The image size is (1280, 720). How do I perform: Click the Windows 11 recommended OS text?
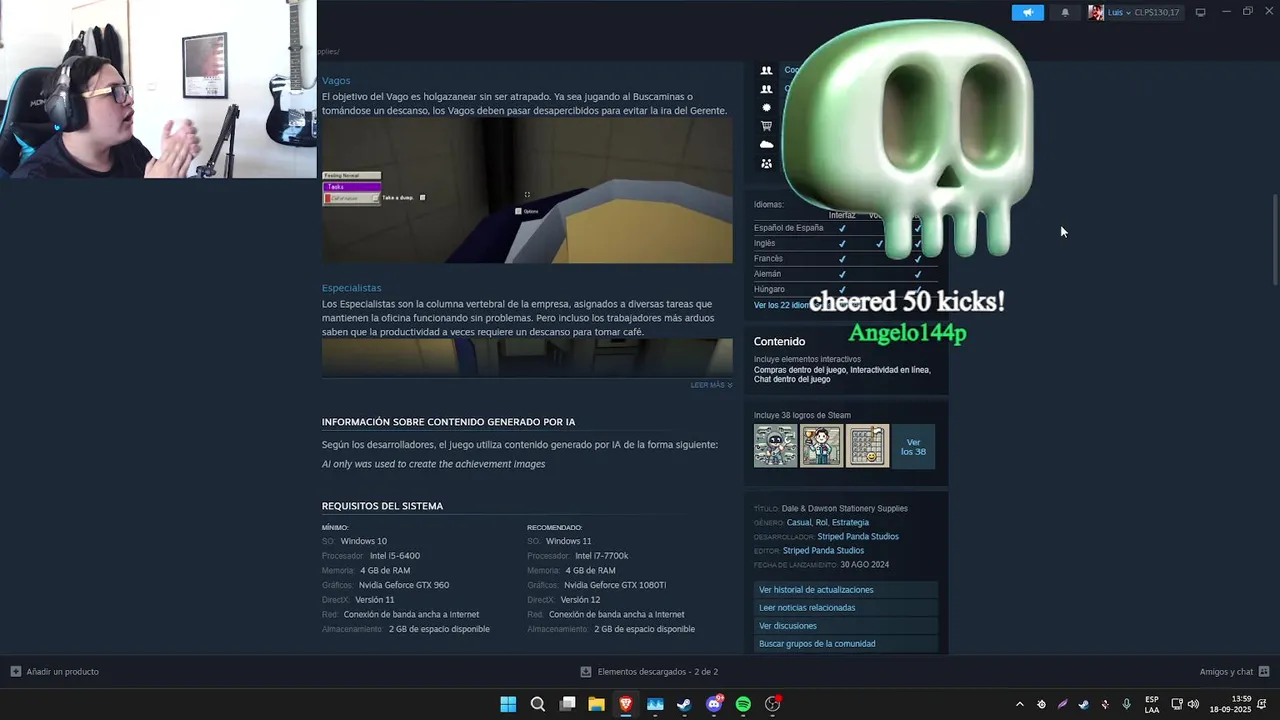pyautogui.click(x=568, y=541)
